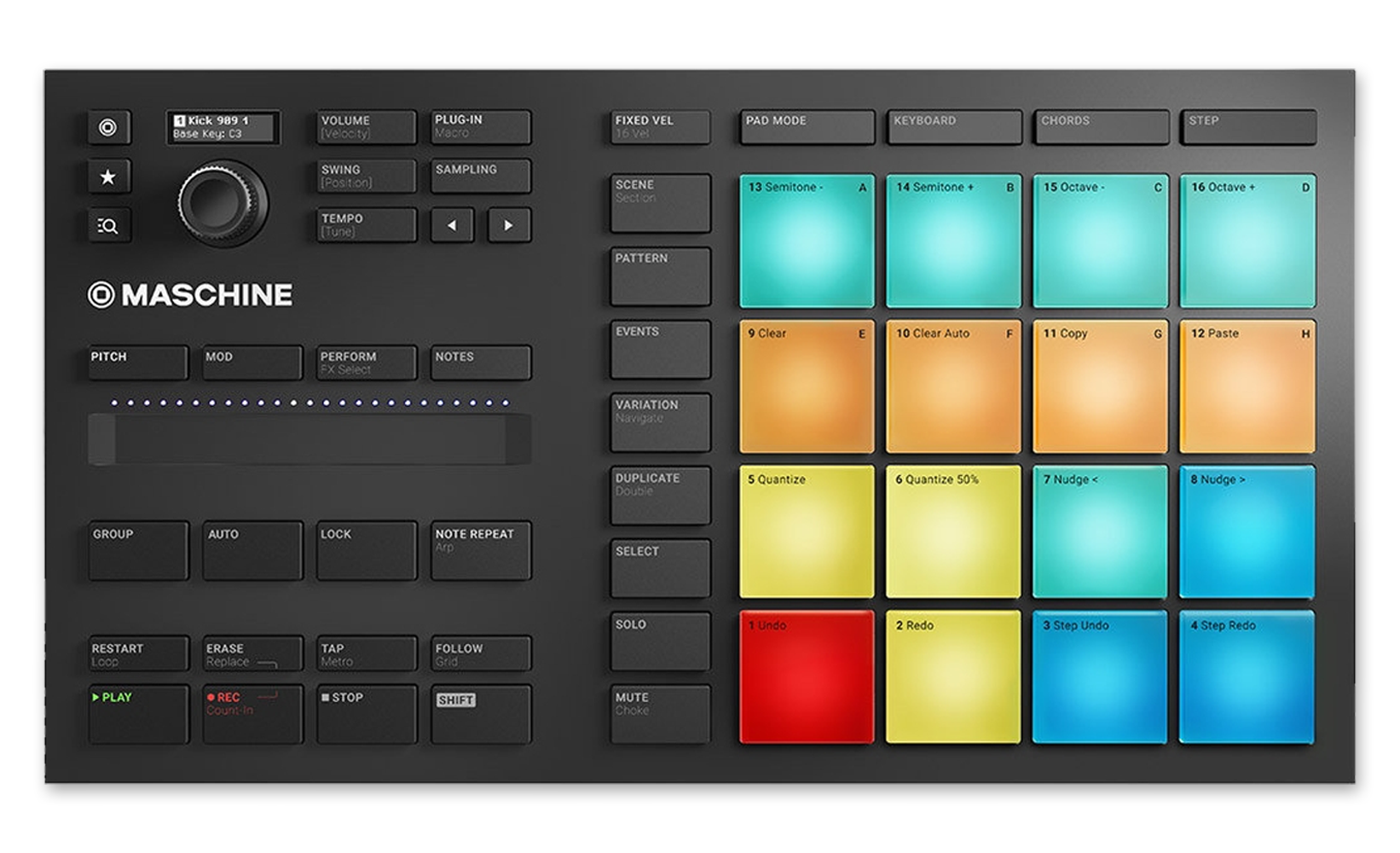Start playback with the PLAY button
This screenshot has height=853, width=1400.
(138, 714)
